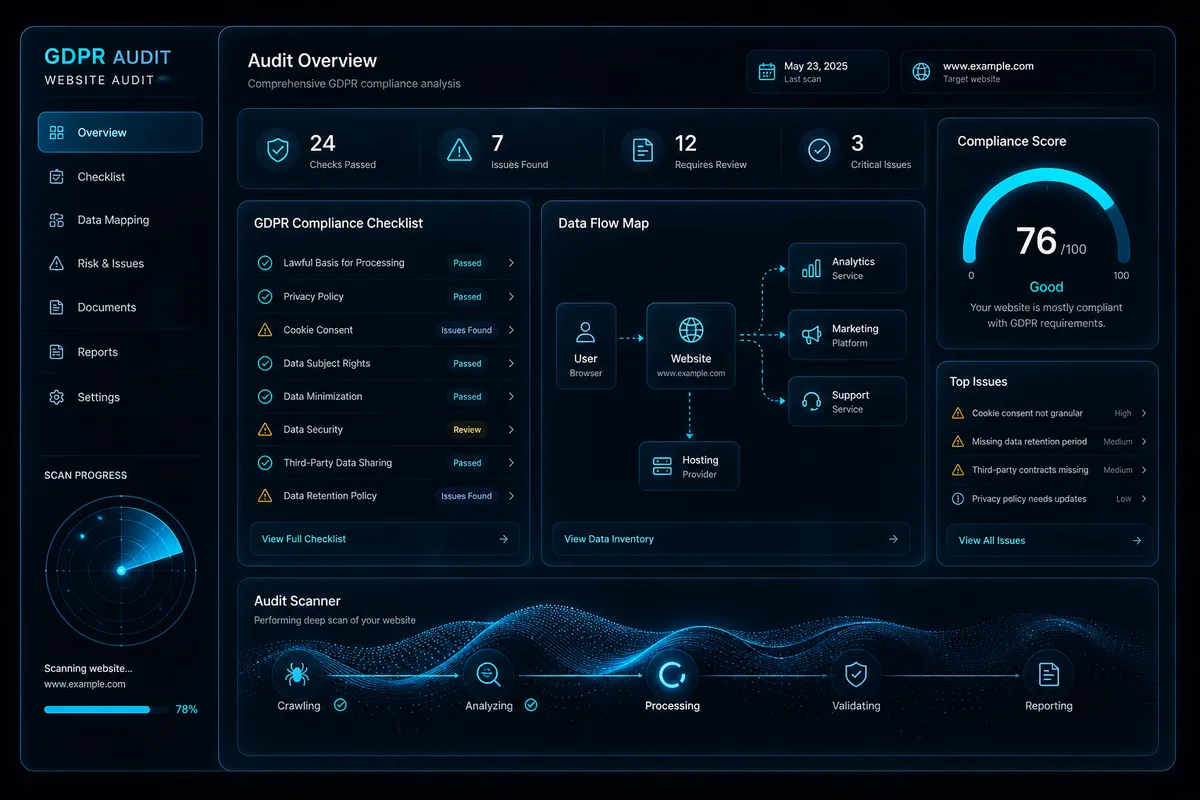Viewport: 1200px width, 800px height.
Task: Click Data Subject Rights check circle
Action: pos(265,363)
